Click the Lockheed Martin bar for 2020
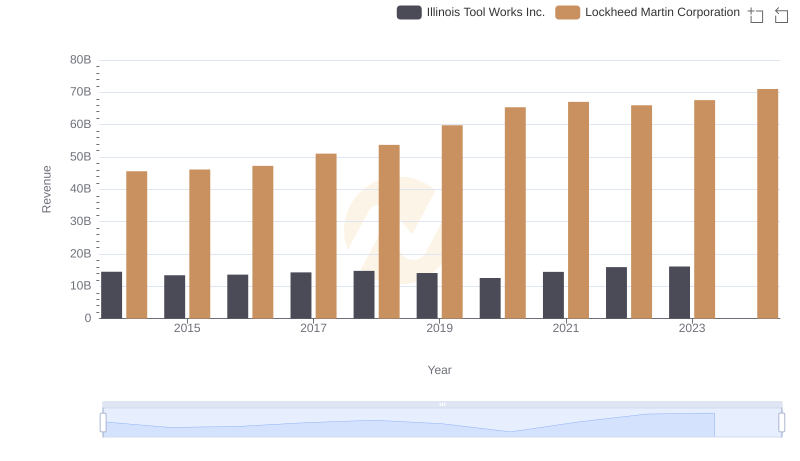Viewport: 800px width, 461px height. (515, 213)
